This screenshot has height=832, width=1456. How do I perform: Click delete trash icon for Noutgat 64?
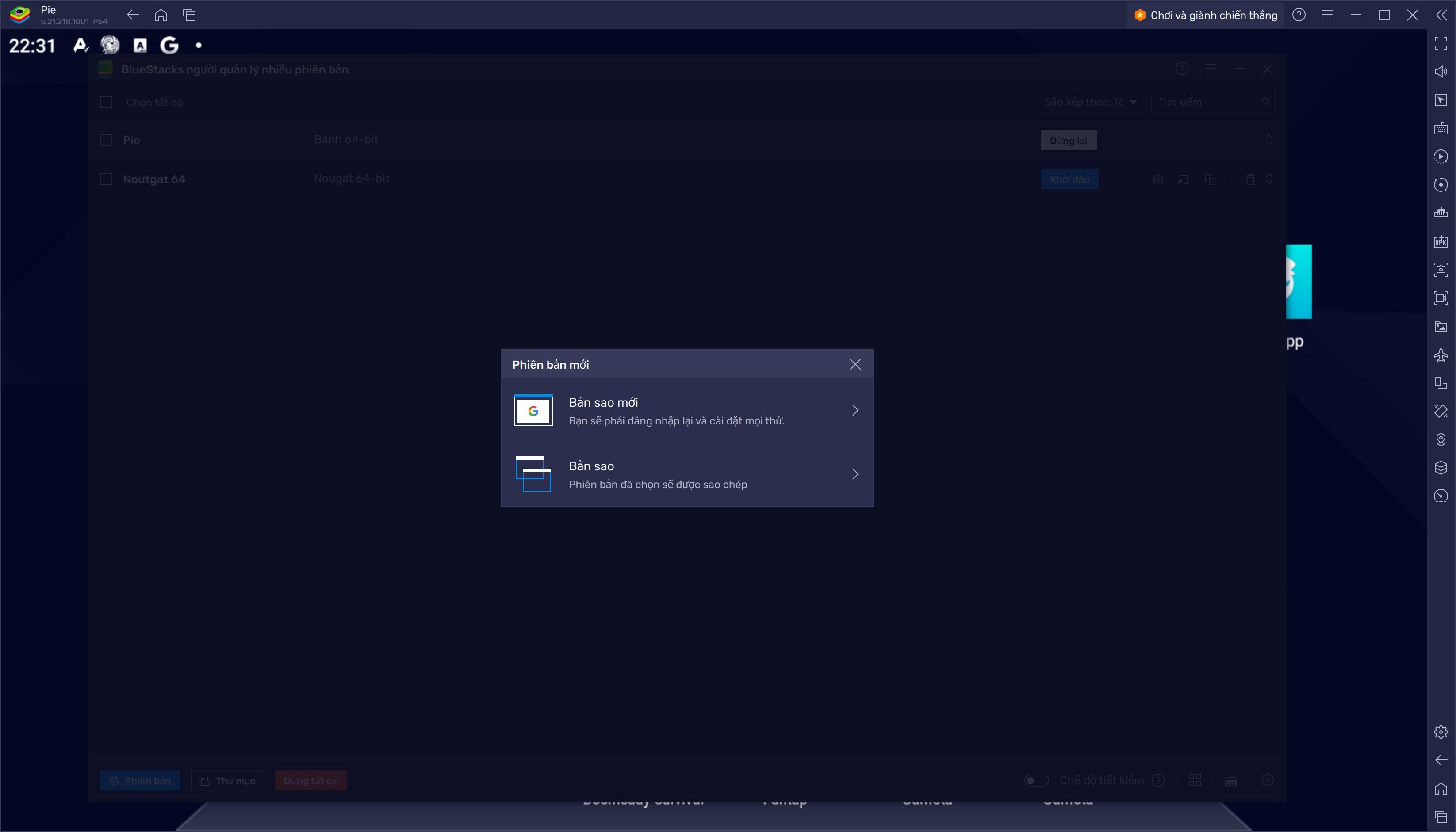[x=1250, y=179]
